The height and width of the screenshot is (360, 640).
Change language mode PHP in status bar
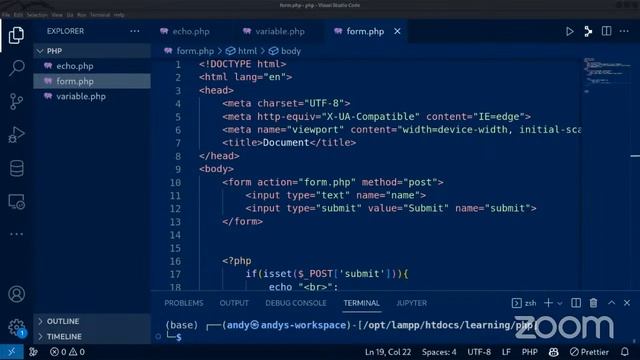[x=529, y=352]
